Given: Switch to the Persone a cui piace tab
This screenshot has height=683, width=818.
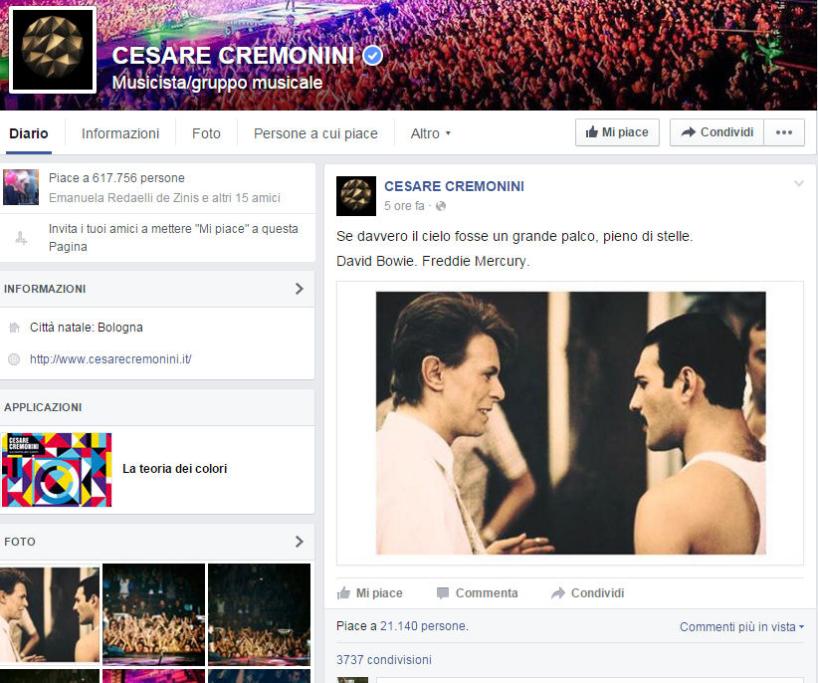Looking at the screenshot, I should click(x=316, y=134).
